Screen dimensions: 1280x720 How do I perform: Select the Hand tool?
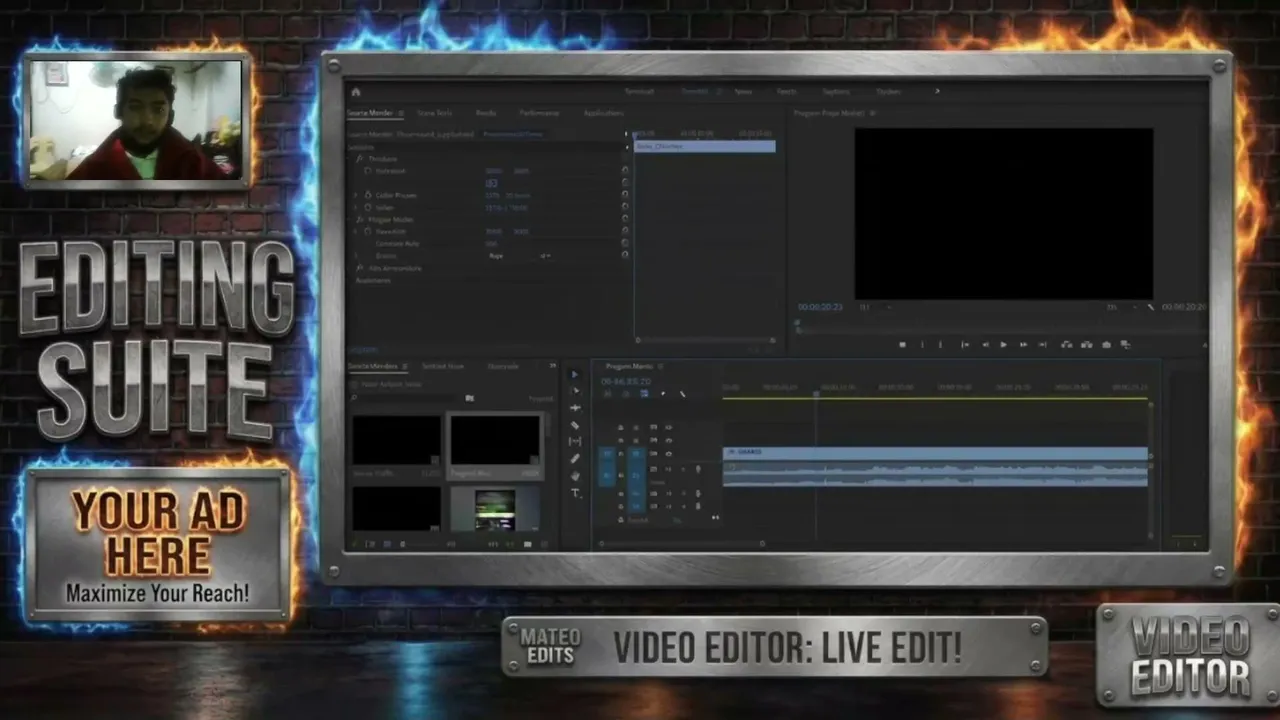click(x=574, y=475)
